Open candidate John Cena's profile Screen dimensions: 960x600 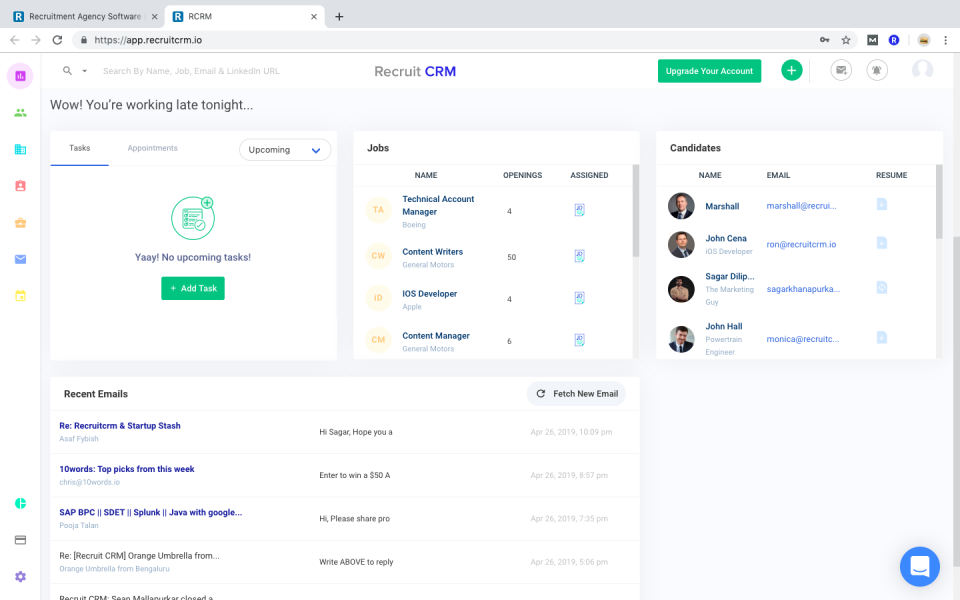tap(725, 239)
